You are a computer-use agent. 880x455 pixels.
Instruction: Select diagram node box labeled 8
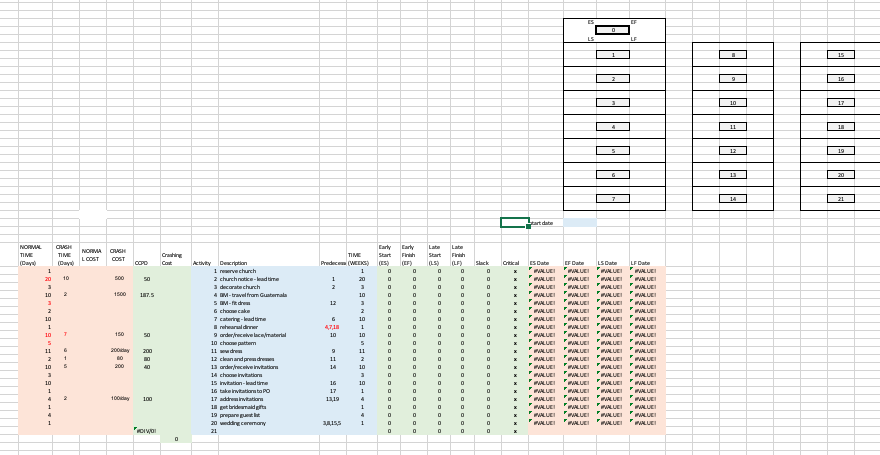[733, 55]
